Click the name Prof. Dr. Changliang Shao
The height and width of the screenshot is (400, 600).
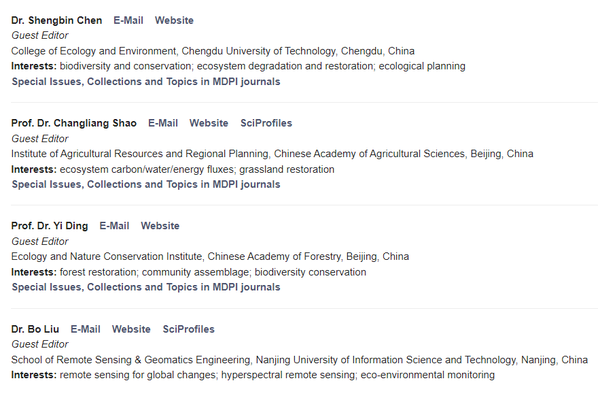click(74, 123)
